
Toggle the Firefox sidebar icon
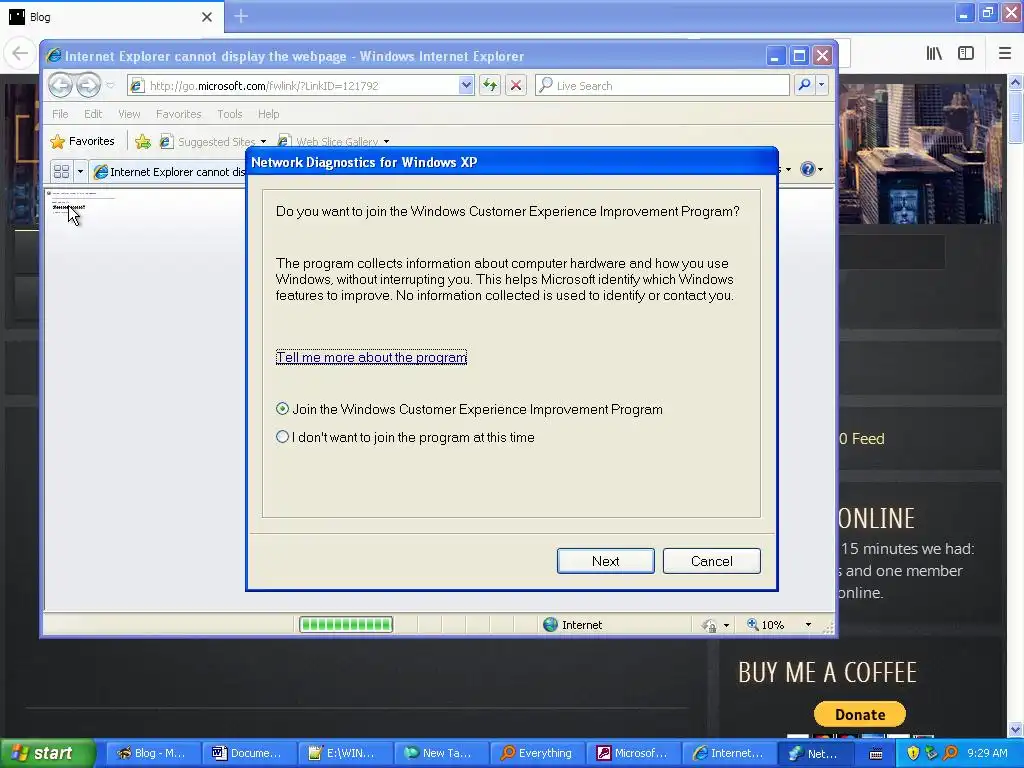[x=965, y=53]
